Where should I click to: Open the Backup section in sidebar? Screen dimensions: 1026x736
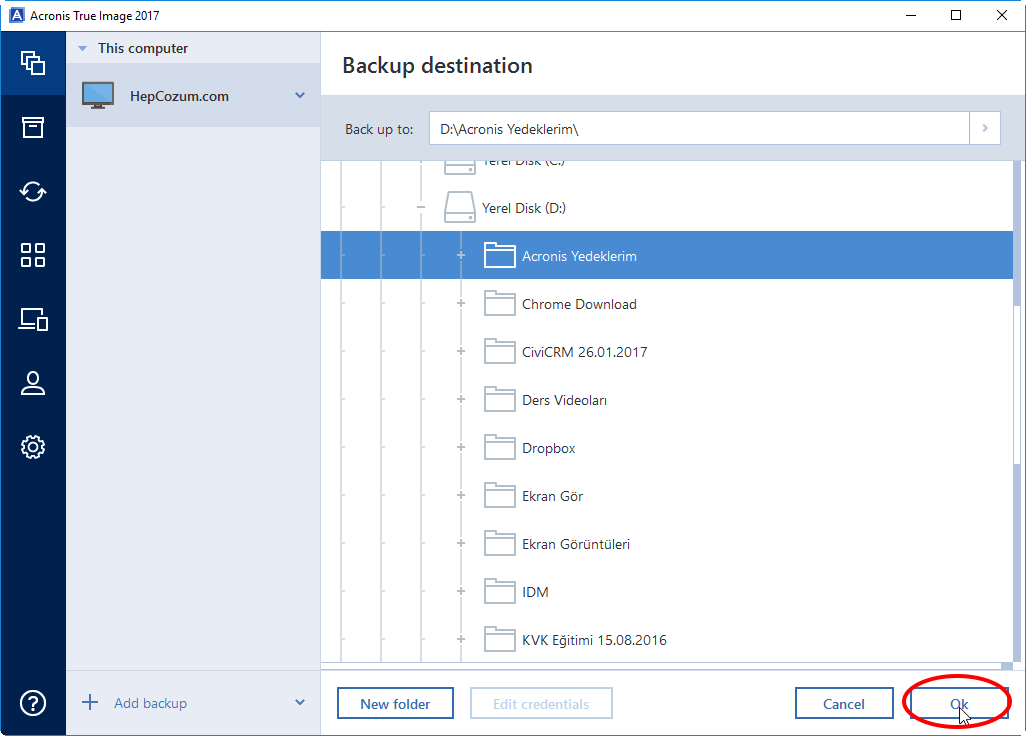coord(33,63)
